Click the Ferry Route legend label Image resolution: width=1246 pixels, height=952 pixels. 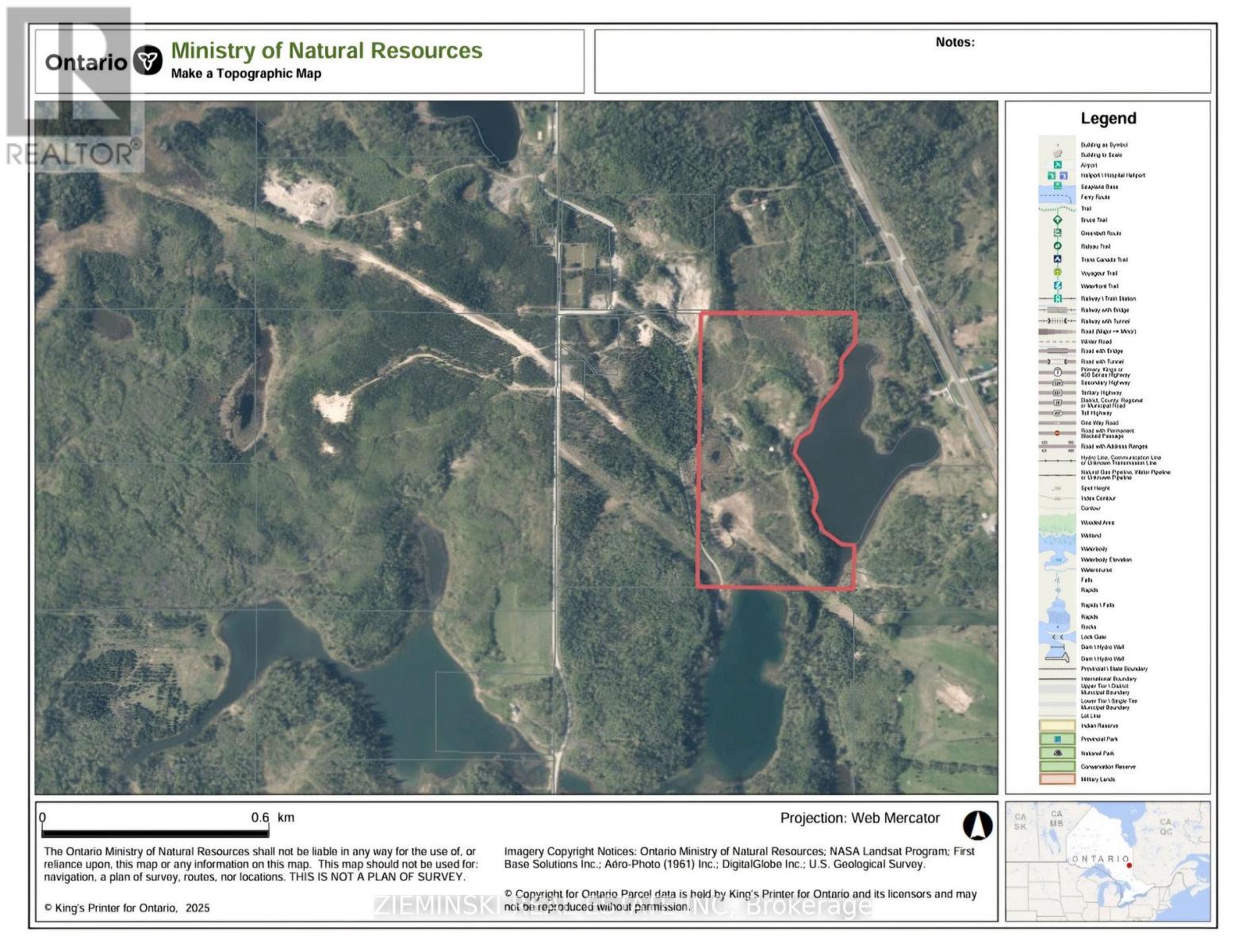click(1095, 197)
